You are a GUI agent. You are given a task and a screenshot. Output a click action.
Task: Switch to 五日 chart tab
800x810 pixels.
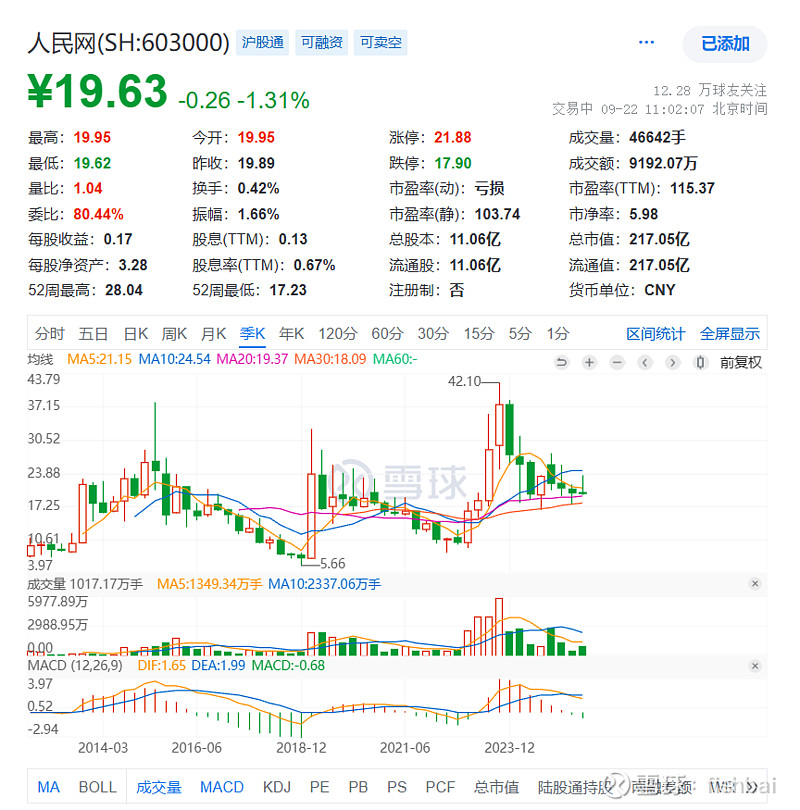(x=93, y=334)
